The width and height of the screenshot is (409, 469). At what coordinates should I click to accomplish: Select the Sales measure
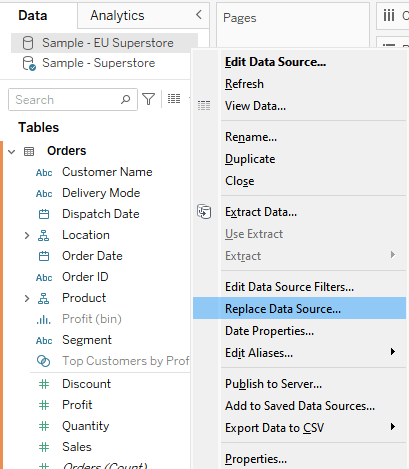tap(77, 447)
